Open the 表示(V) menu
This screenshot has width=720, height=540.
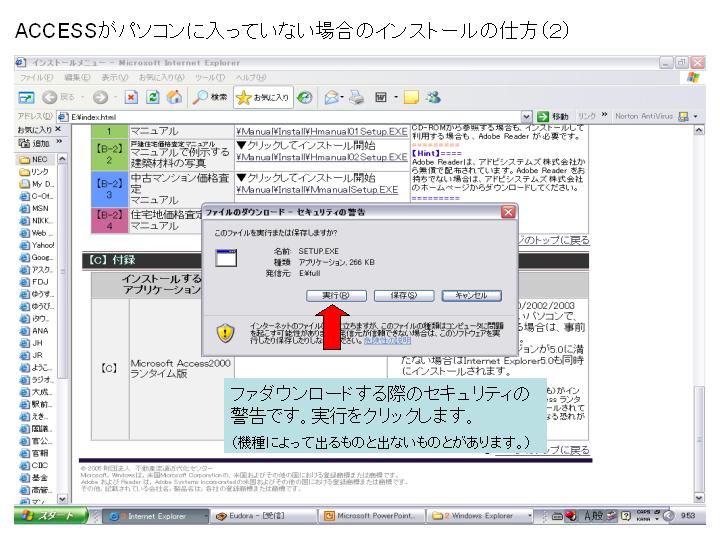114,78
